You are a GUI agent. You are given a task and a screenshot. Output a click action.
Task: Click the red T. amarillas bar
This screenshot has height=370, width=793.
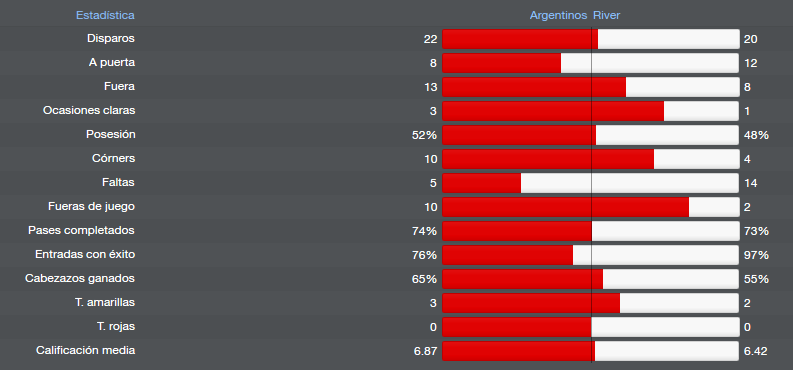point(531,303)
